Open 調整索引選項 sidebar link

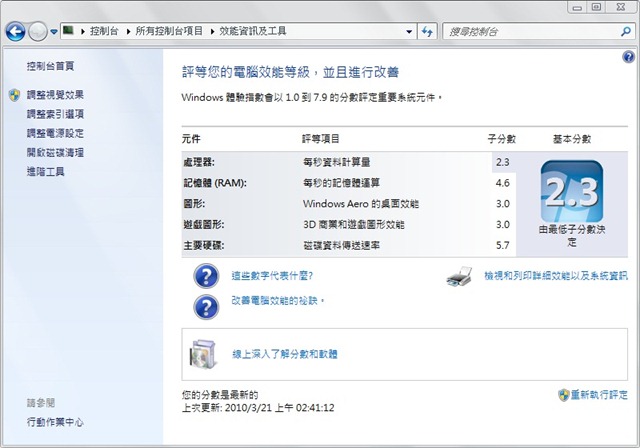[55, 114]
